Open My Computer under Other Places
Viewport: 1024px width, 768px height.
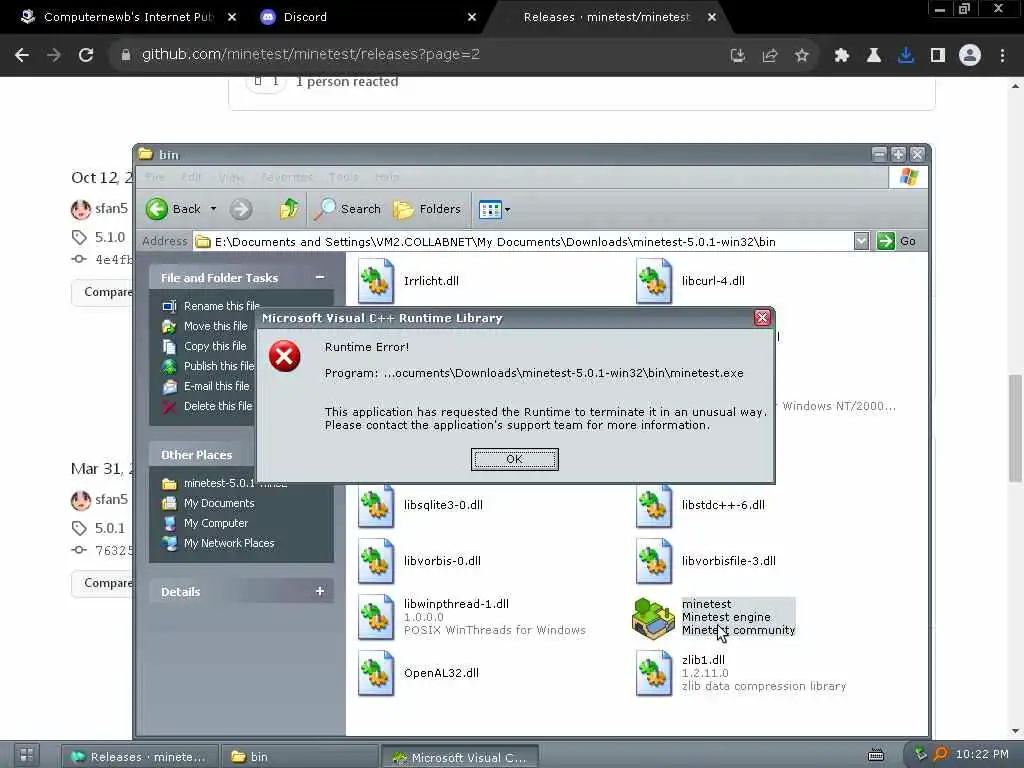coord(216,523)
